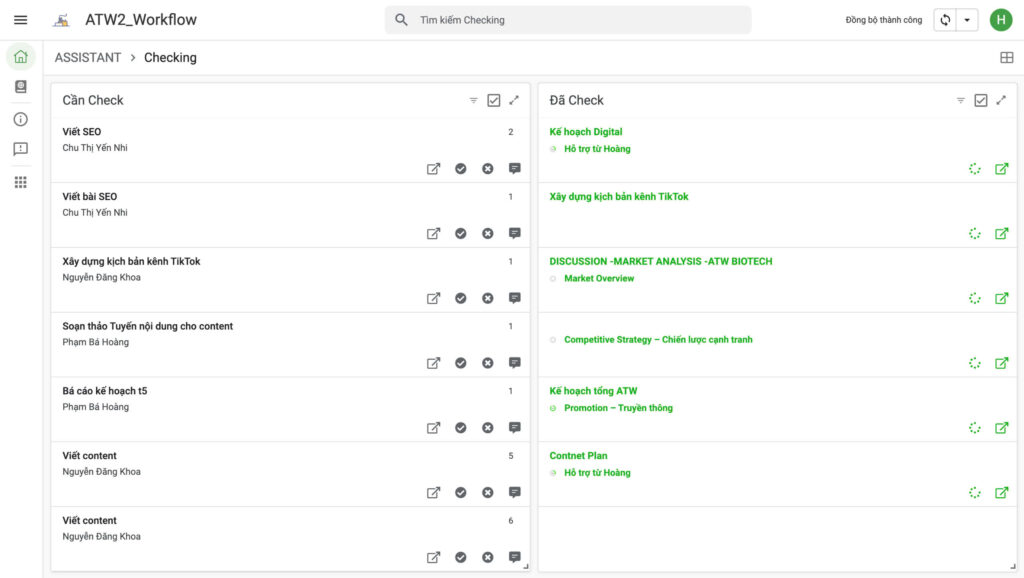
Task: Expand the Đã Check panel to fullscreen
Action: click(1001, 100)
